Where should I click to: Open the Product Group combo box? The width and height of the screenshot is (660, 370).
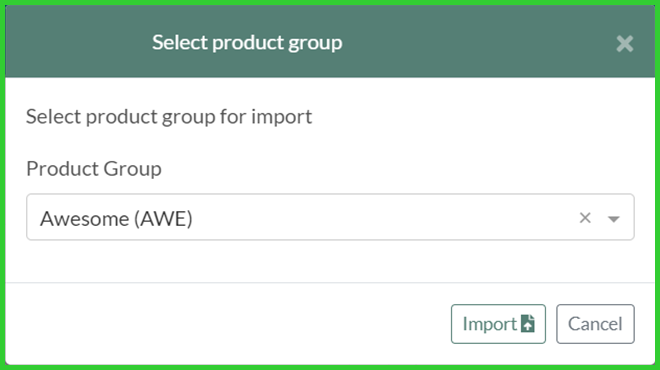point(330,217)
